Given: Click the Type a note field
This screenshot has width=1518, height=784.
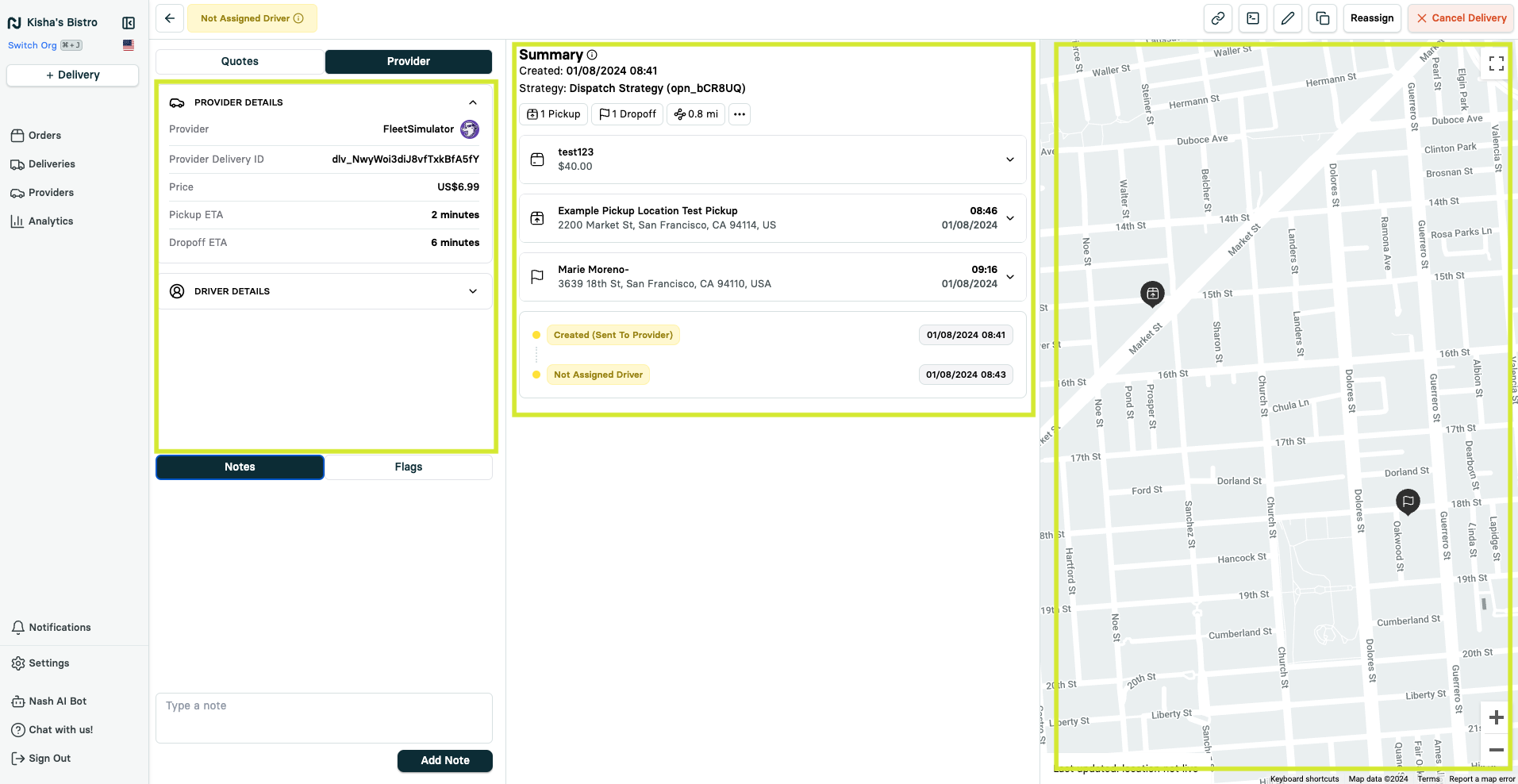Looking at the screenshot, I should pyautogui.click(x=324, y=717).
